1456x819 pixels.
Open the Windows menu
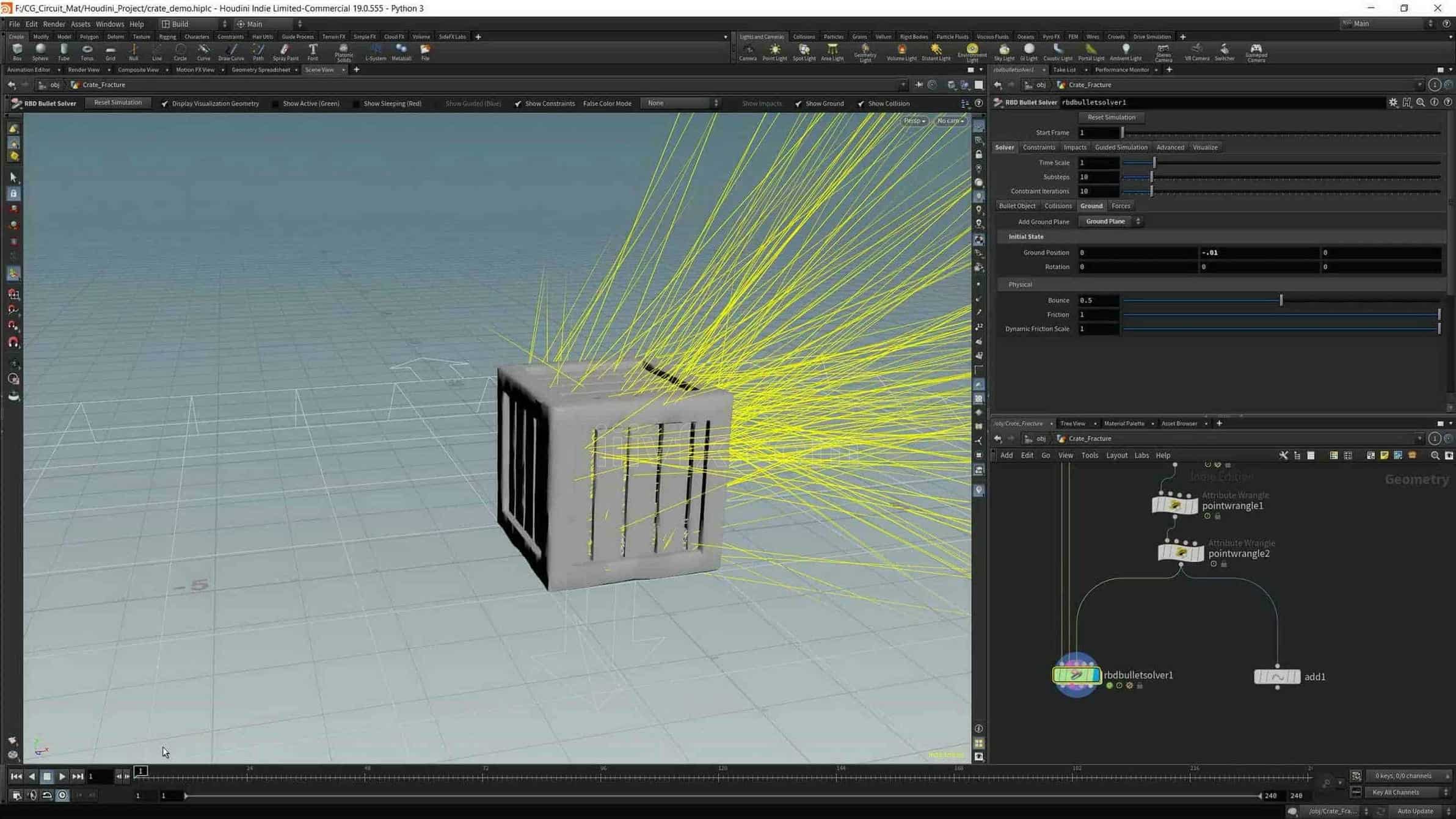pyautogui.click(x=109, y=24)
